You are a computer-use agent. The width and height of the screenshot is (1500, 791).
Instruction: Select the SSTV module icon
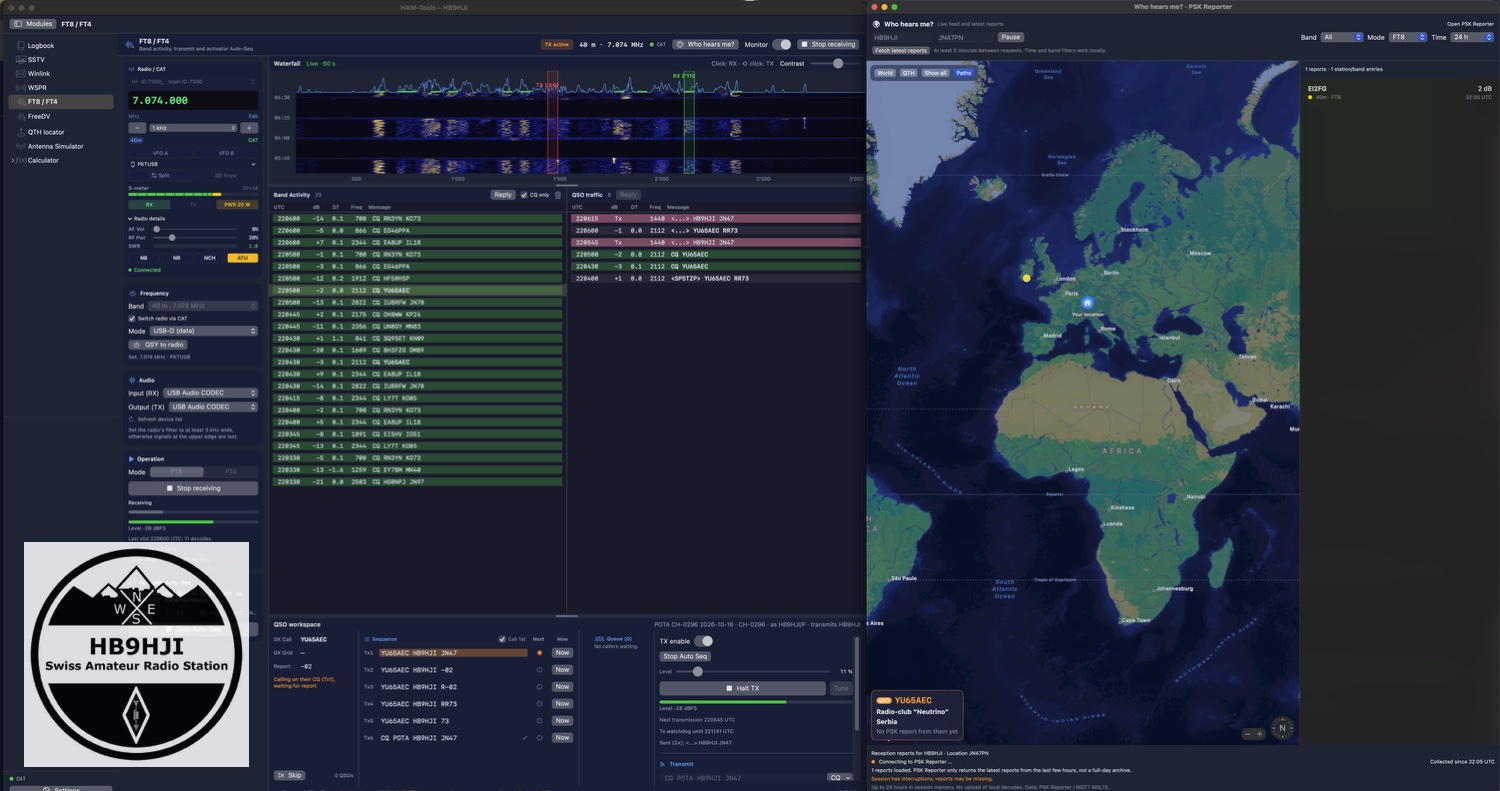[x=19, y=59]
